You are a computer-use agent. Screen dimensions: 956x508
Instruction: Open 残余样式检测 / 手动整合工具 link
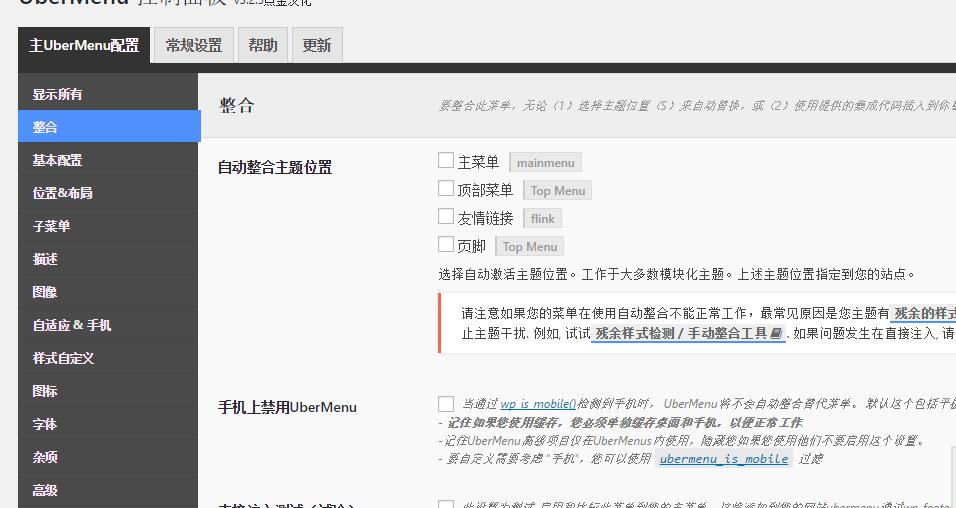688,333
